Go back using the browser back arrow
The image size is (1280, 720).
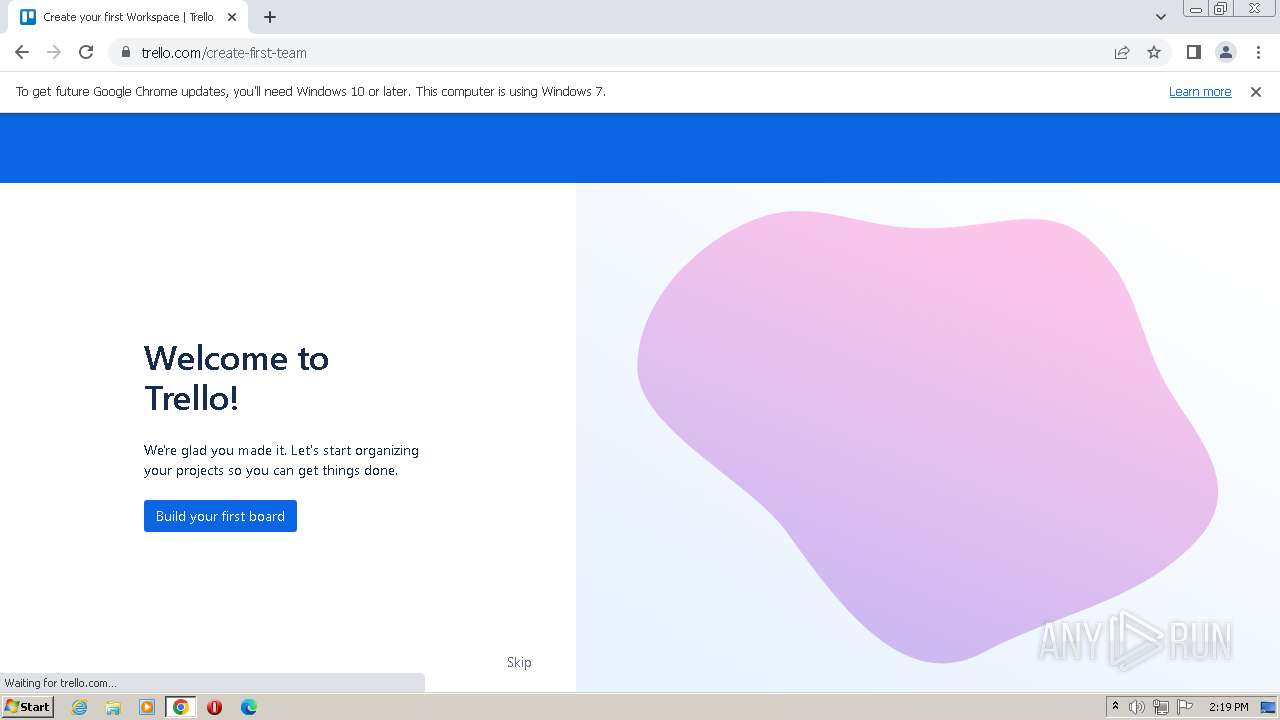pos(22,52)
